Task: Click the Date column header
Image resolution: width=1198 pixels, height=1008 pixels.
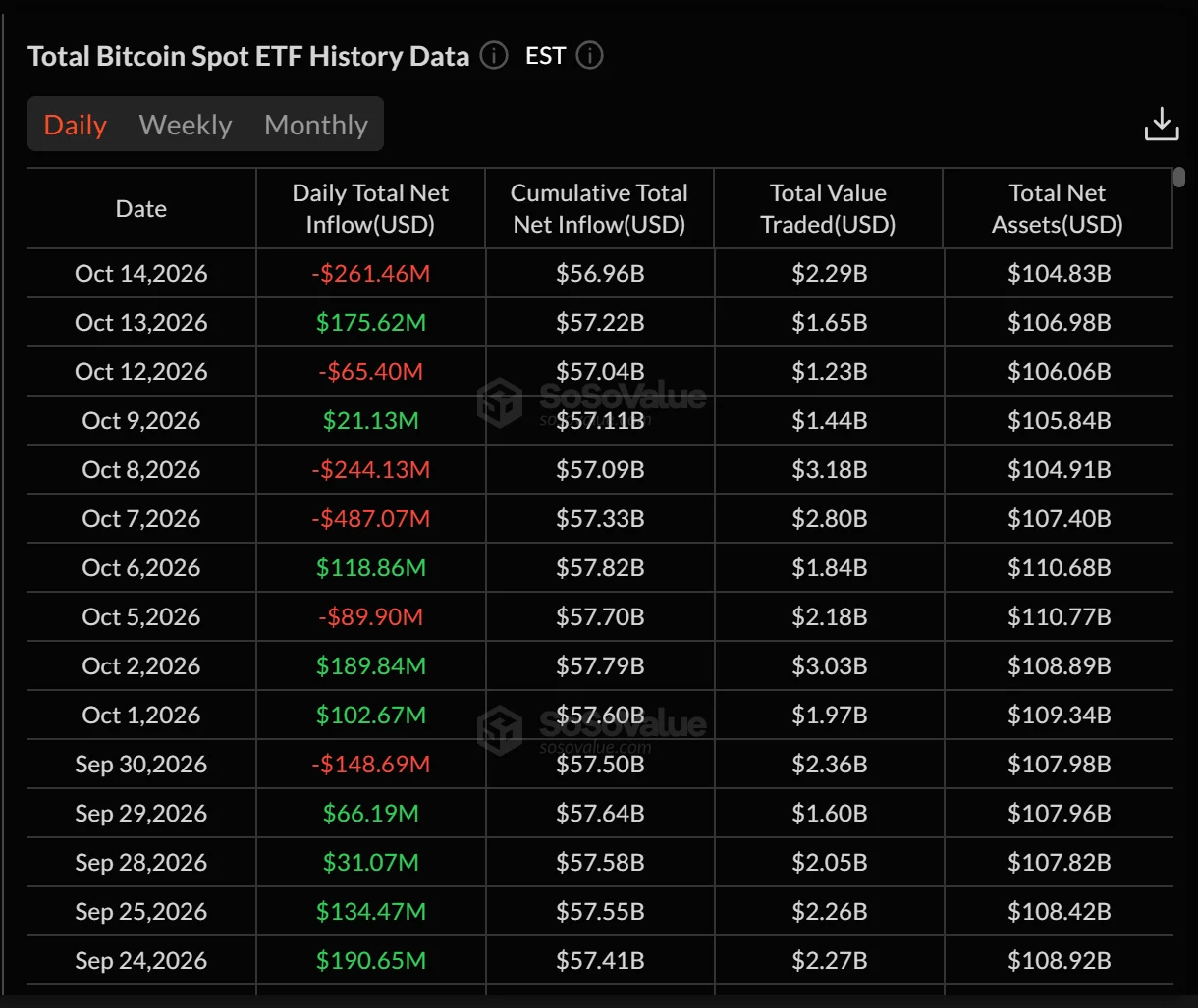Action: point(141,208)
